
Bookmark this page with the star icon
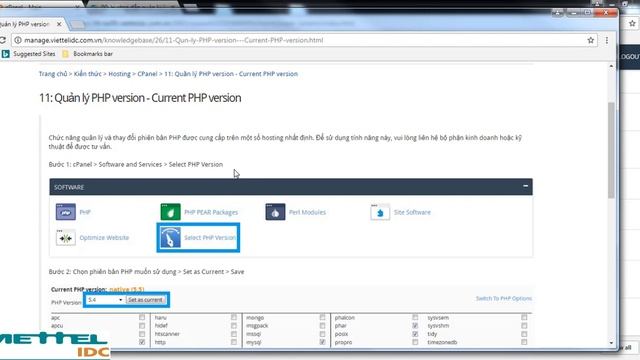591,40
